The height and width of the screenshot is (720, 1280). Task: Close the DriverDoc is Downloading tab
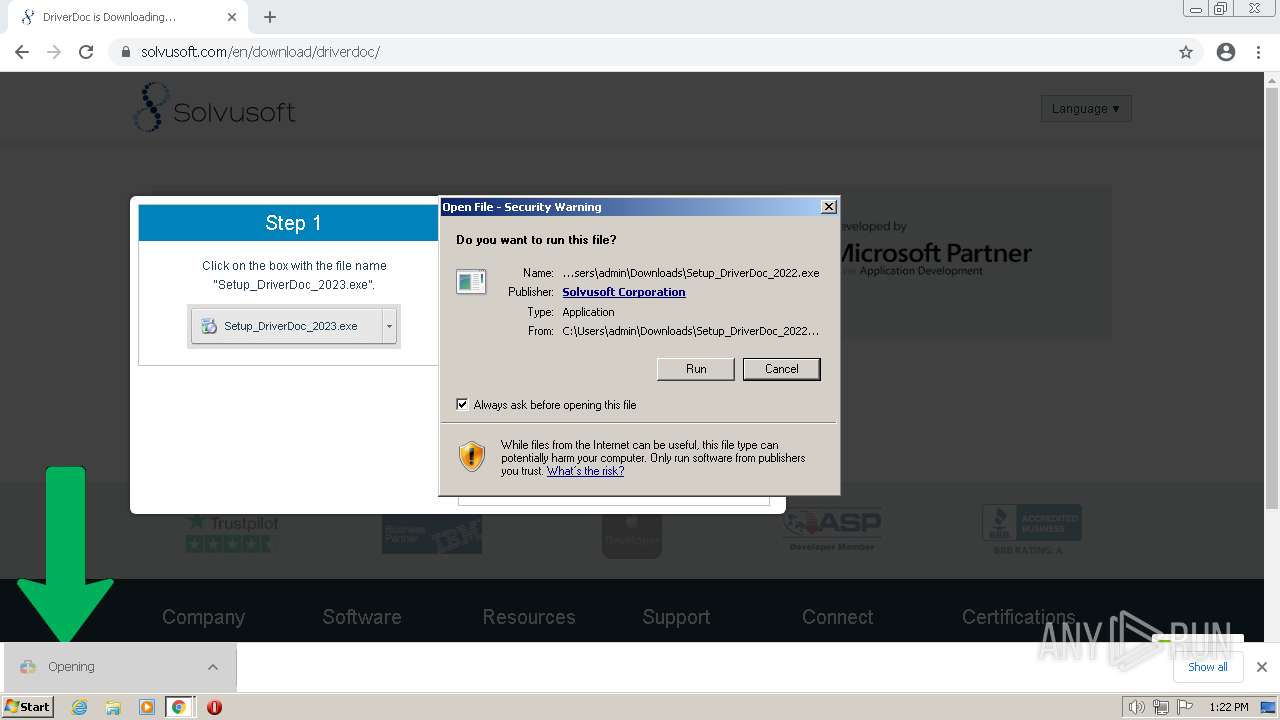(x=232, y=17)
